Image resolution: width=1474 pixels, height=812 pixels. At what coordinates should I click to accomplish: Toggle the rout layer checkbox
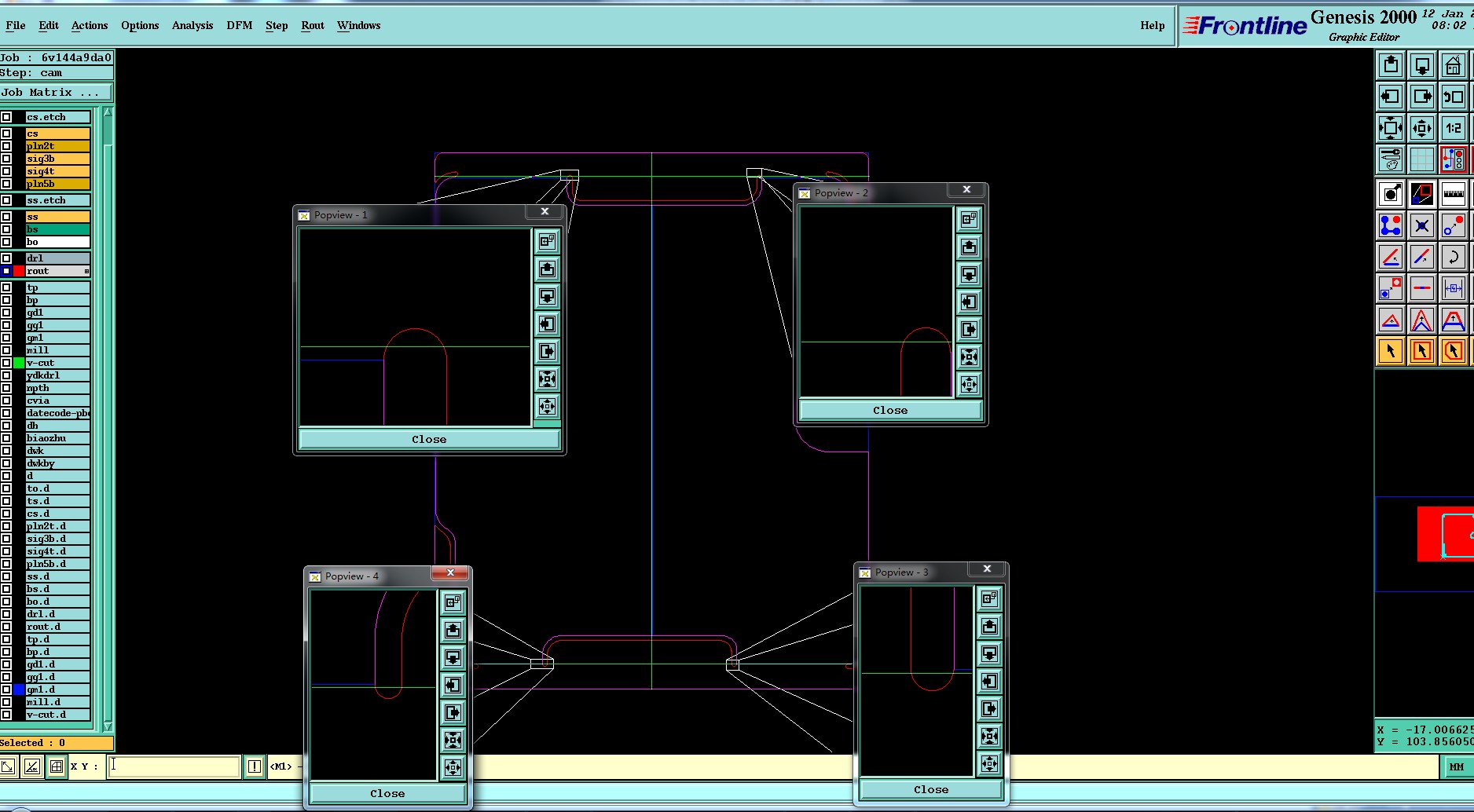pos(6,271)
